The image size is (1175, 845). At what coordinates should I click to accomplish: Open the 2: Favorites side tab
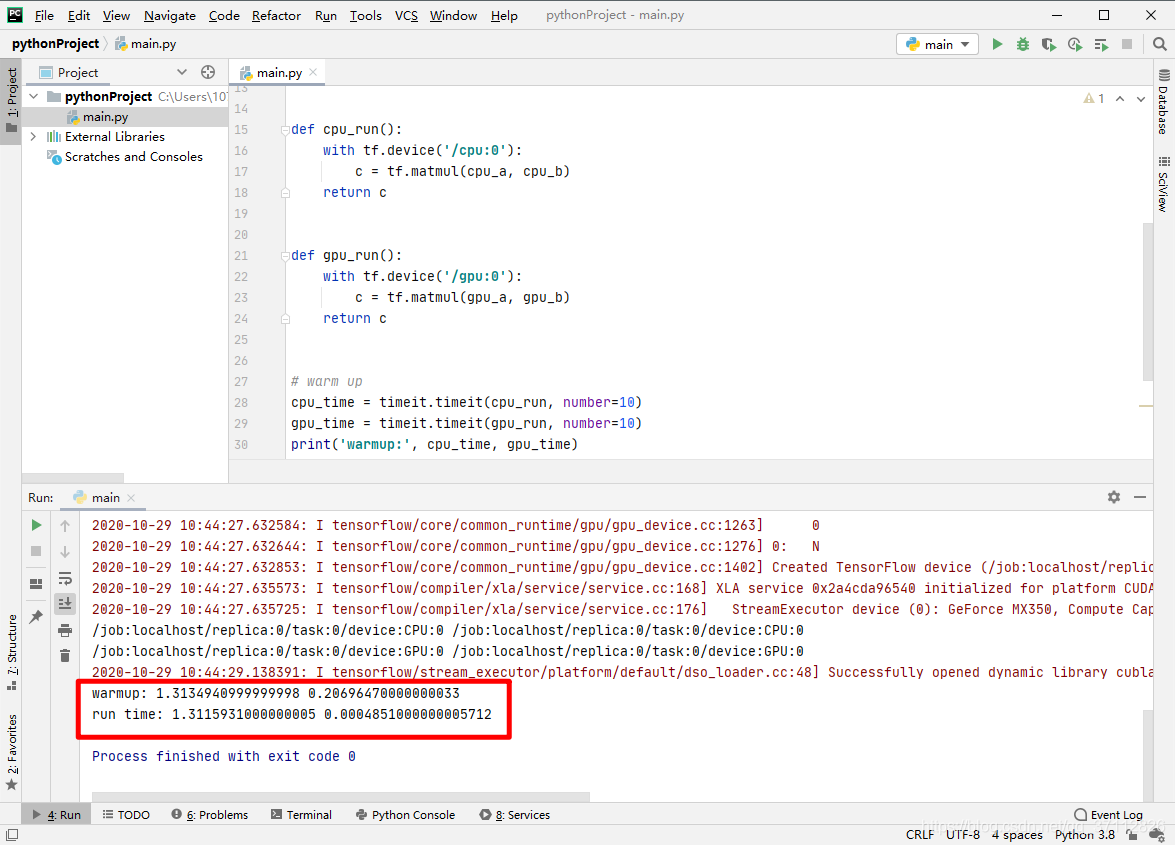11,751
